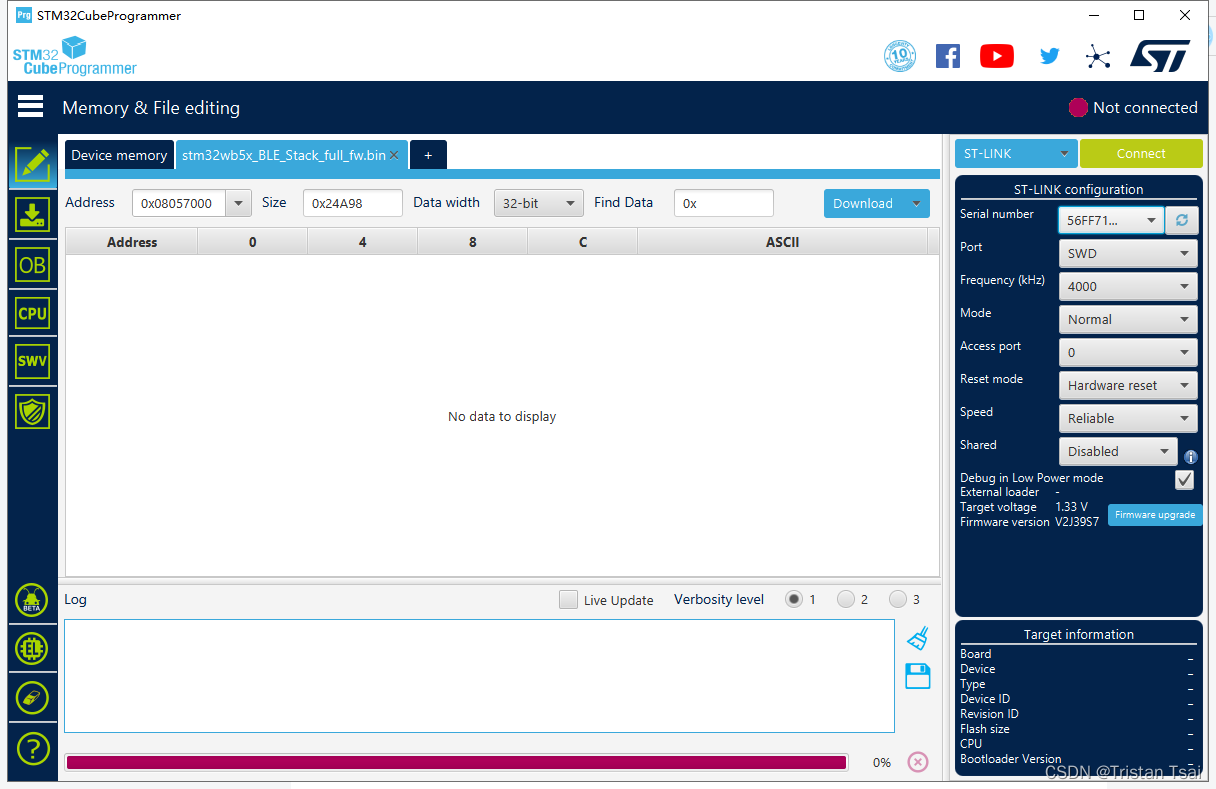Open the Shared Disabled dropdown
1216x789 pixels.
coord(1118,451)
